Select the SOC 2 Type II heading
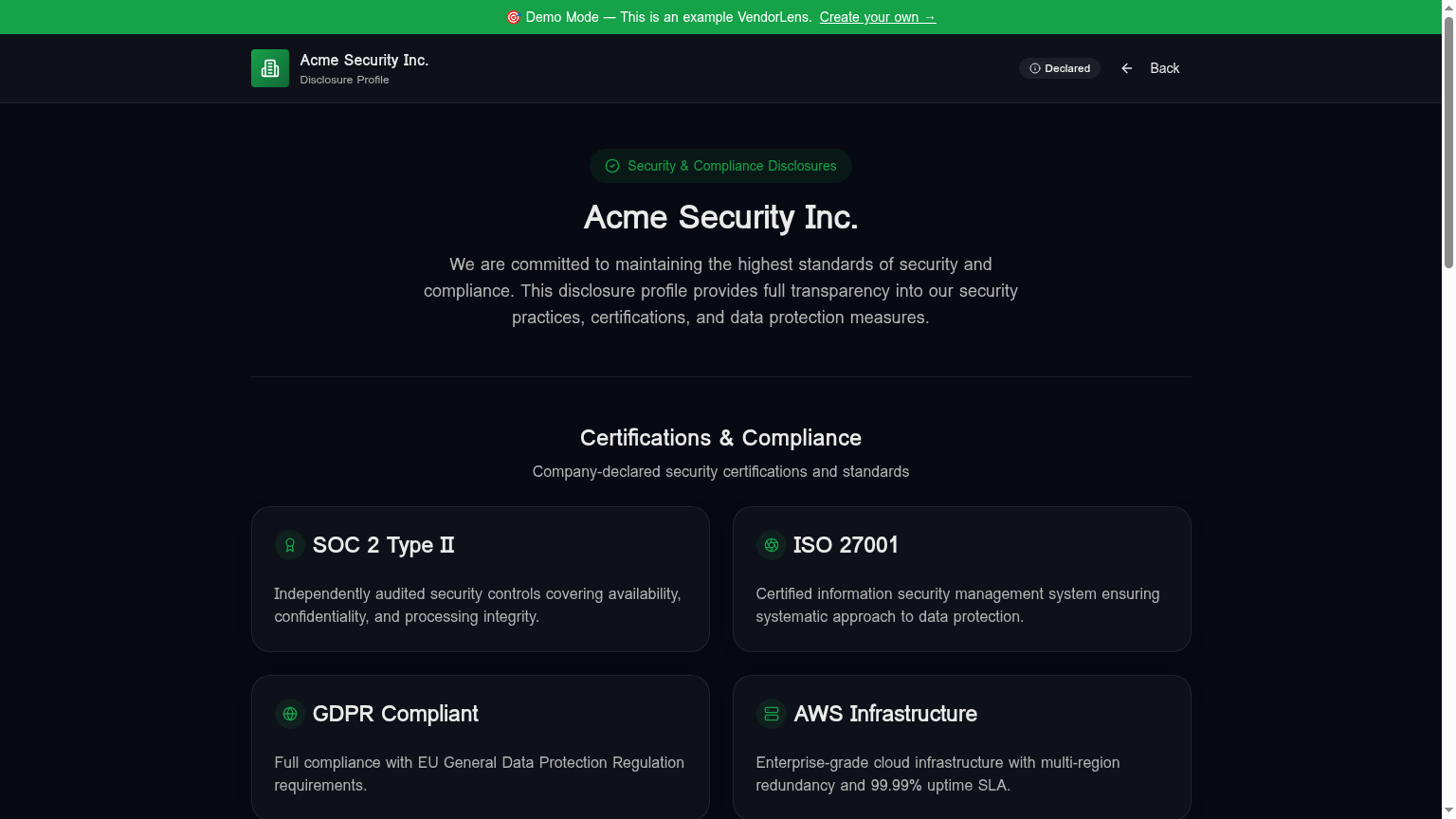Viewport: 1456px width, 819px height. (x=383, y=545)
